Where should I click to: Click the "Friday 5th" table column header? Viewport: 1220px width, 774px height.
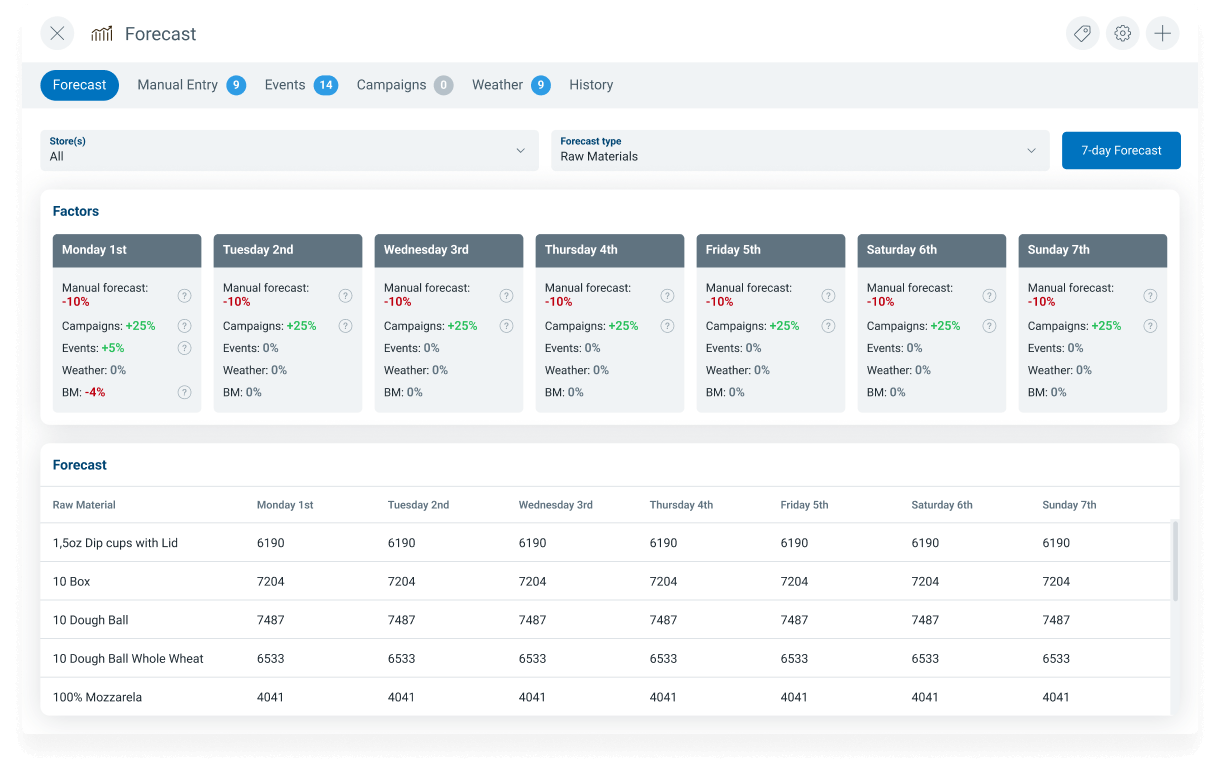pyautogui.click(x=804, y=505)
